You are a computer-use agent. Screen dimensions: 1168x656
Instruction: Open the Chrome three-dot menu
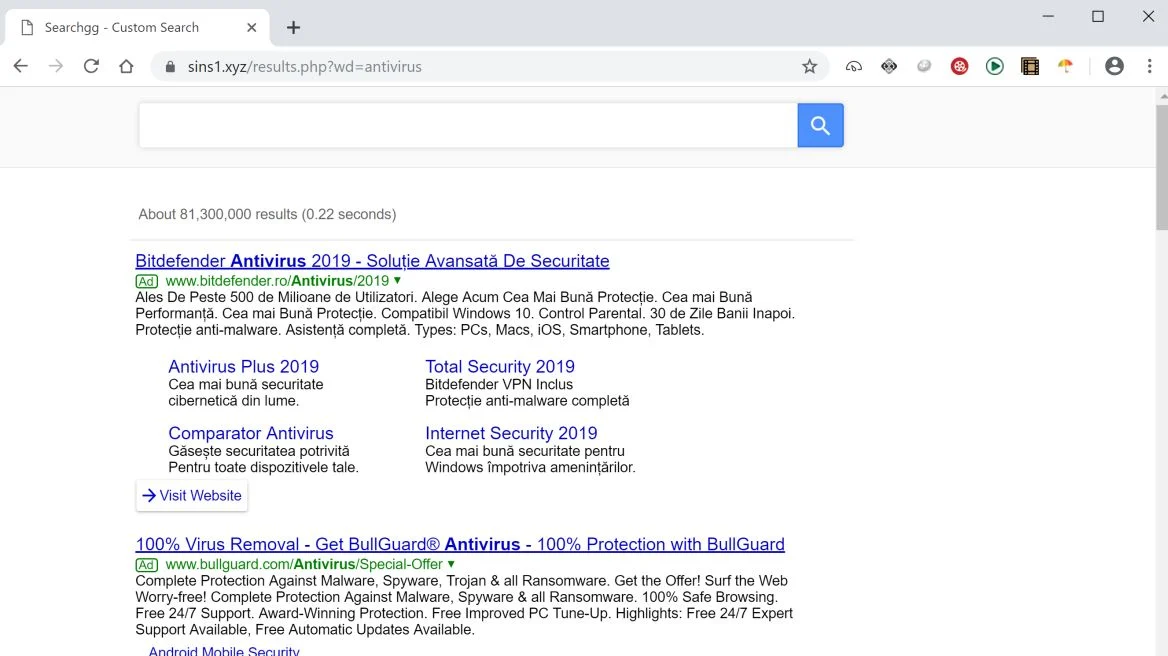coord(1149,66)
